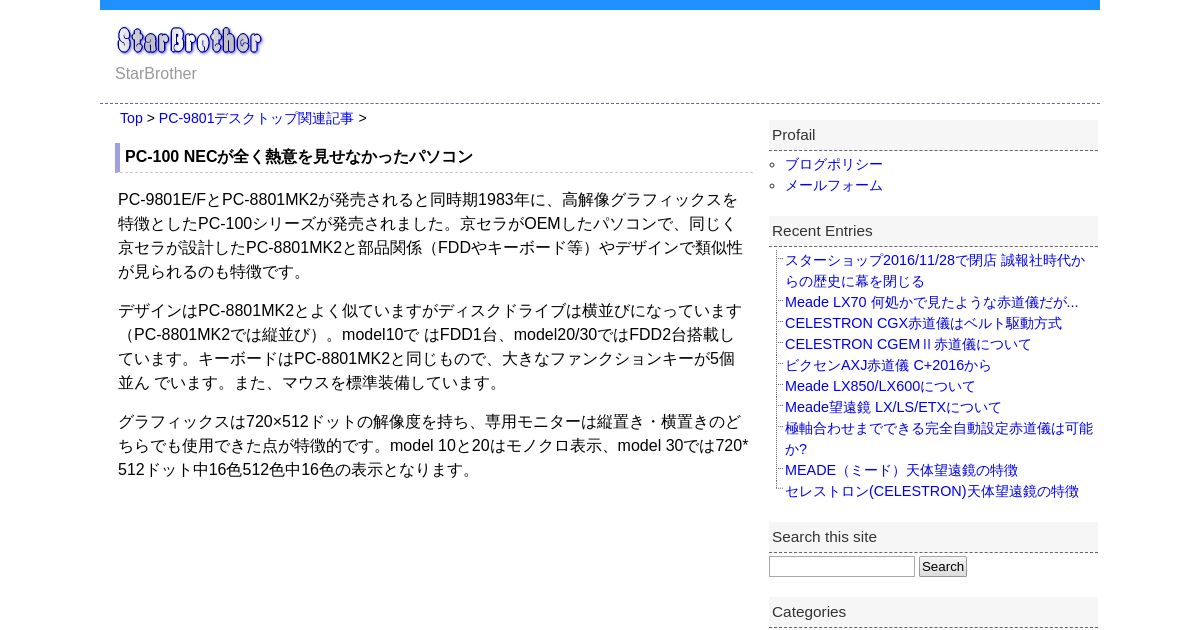Open 極軸合わせまでできる完全自動設定赤道儀 entry
This screenshot has width=1200, height=630.
[x=939, y=439]
